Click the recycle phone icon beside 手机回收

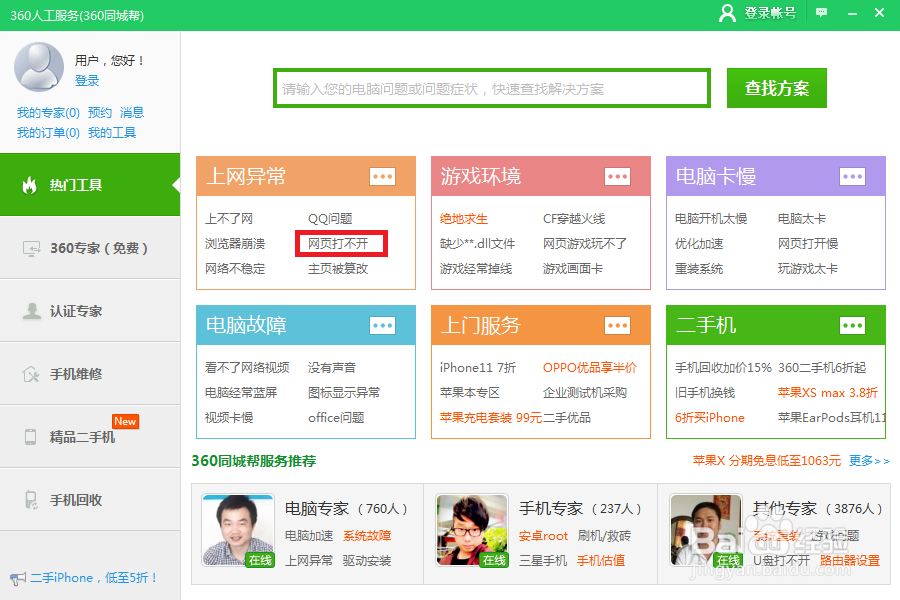pyautogui.click(x=31, y=500)
